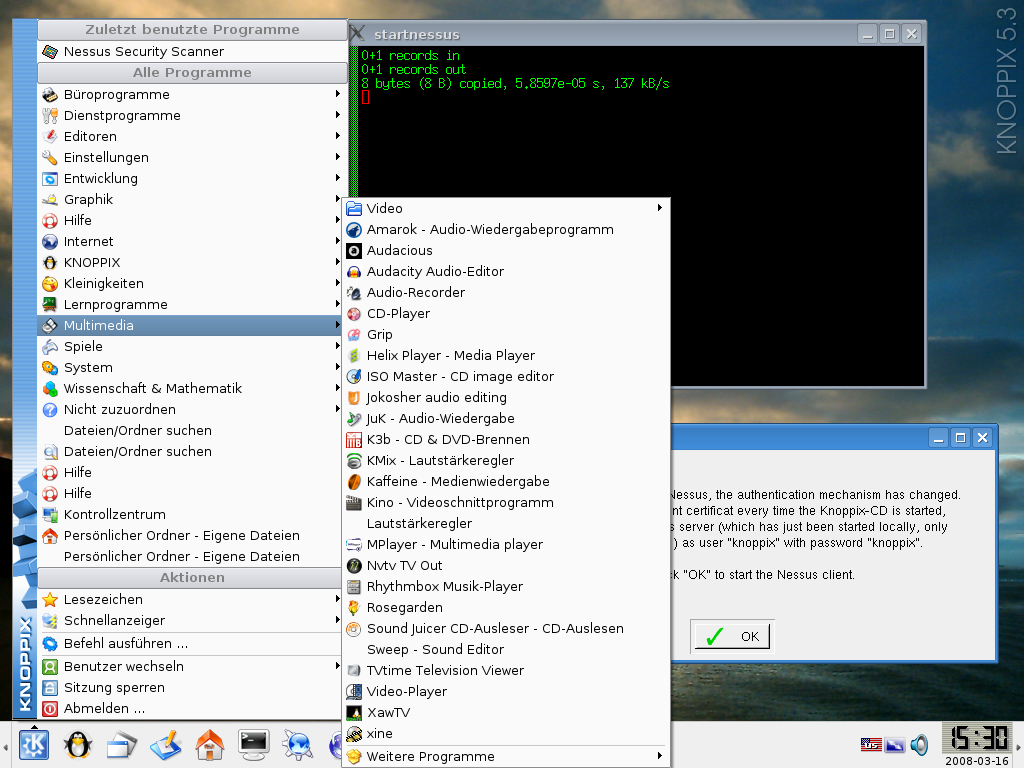This screenshot has height=768, width=1024.
Task: Click the left panel scroll arrow
Action: (5, 747)
